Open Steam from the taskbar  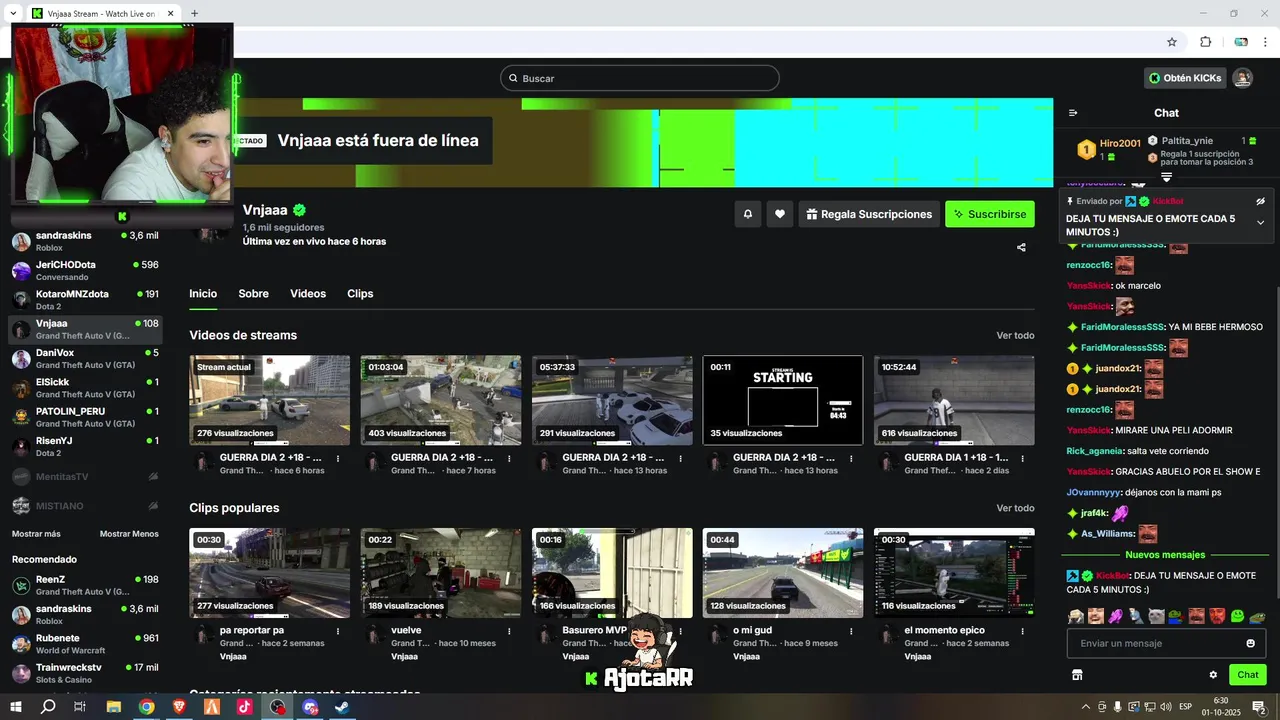click(341, 706)
